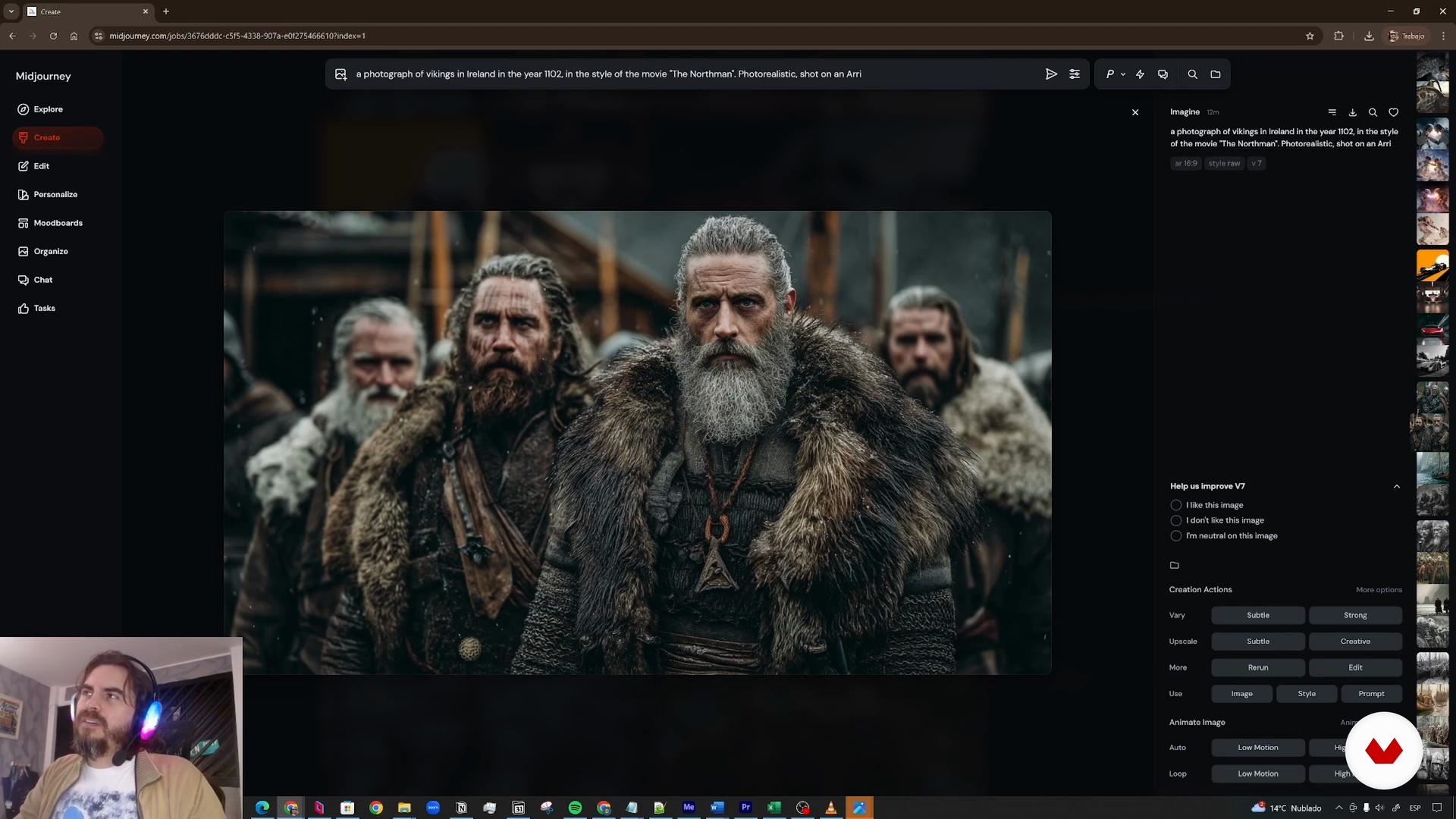Collapse the Help us improve V7 section

(1397, 487)
